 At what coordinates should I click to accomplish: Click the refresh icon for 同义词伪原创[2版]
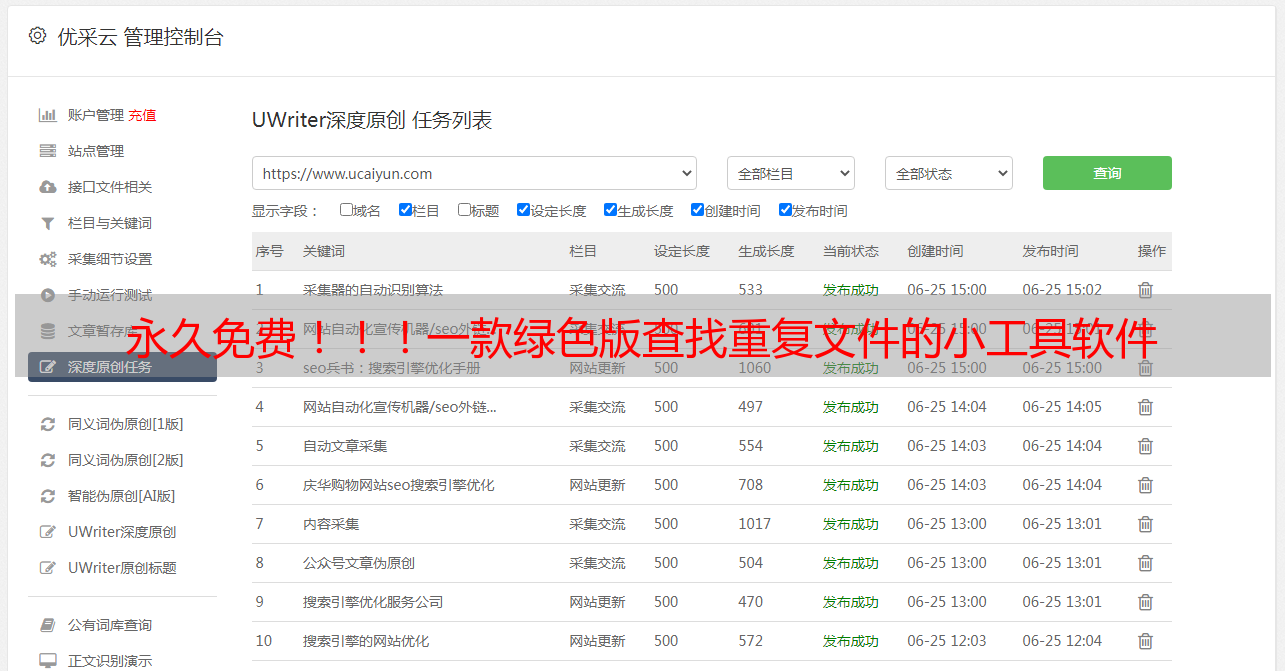pyautogui.click(x=47, y=460)
